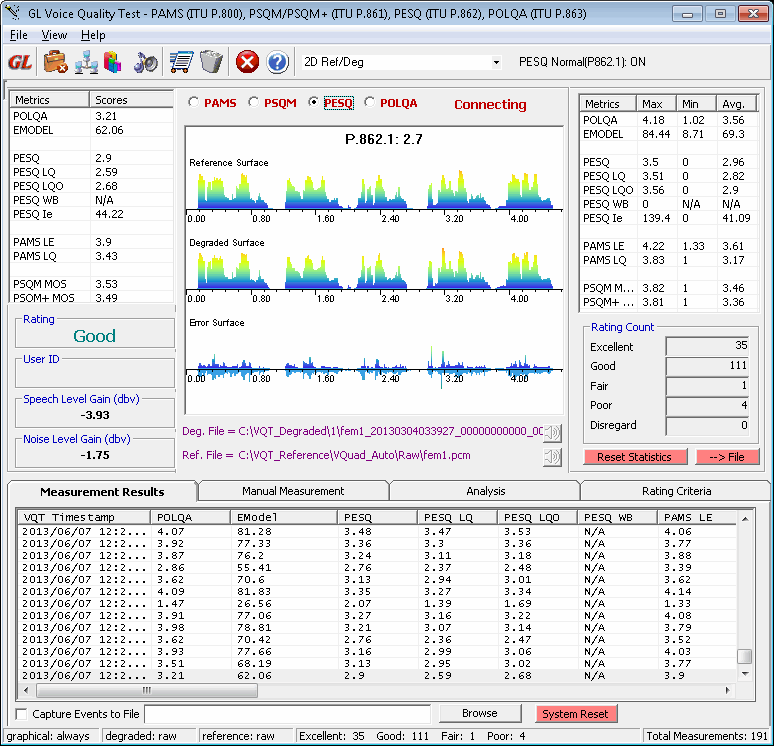774x747 pixels.
Task: Select the PSQM radio button
Action: click(x=253, y=102)
